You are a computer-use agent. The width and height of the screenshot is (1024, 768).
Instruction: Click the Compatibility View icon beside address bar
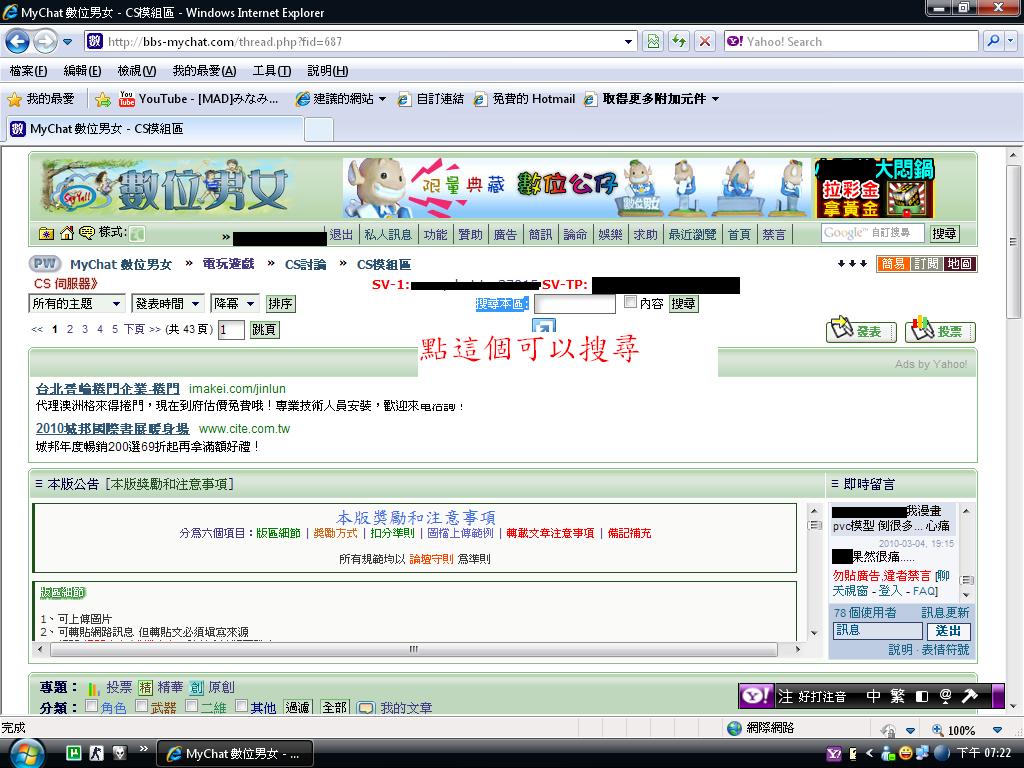(653, 42)
